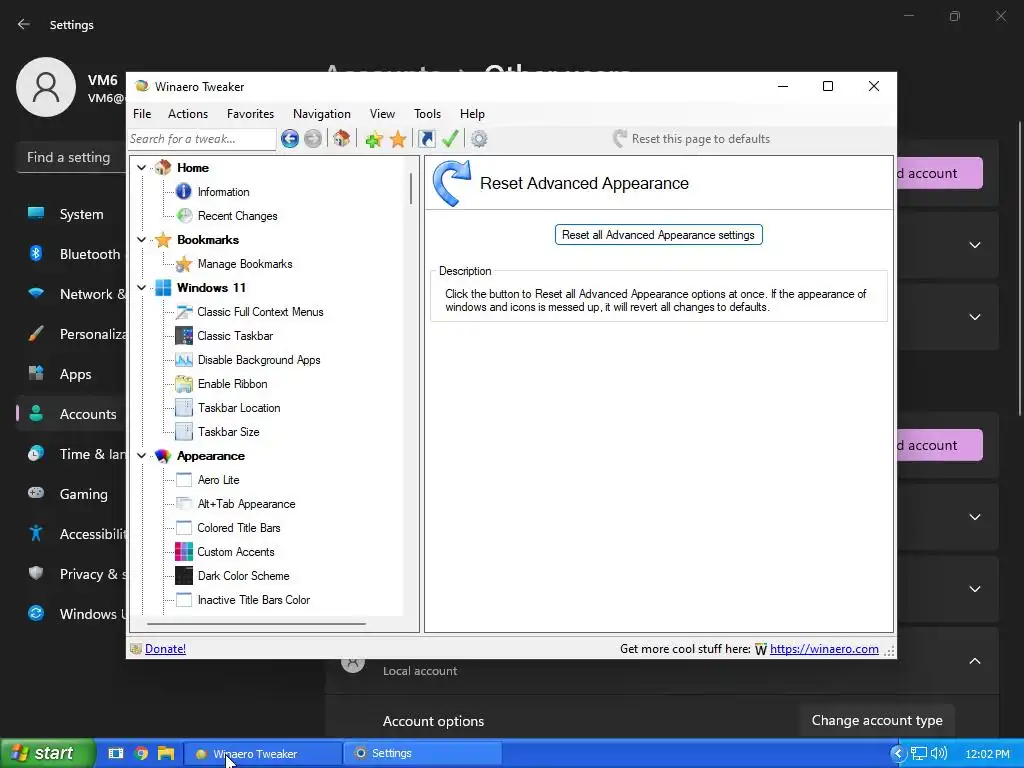Open the https://winaero.com link
The height and width of the screenshot is (768, 1024).
tap(824, 648)
